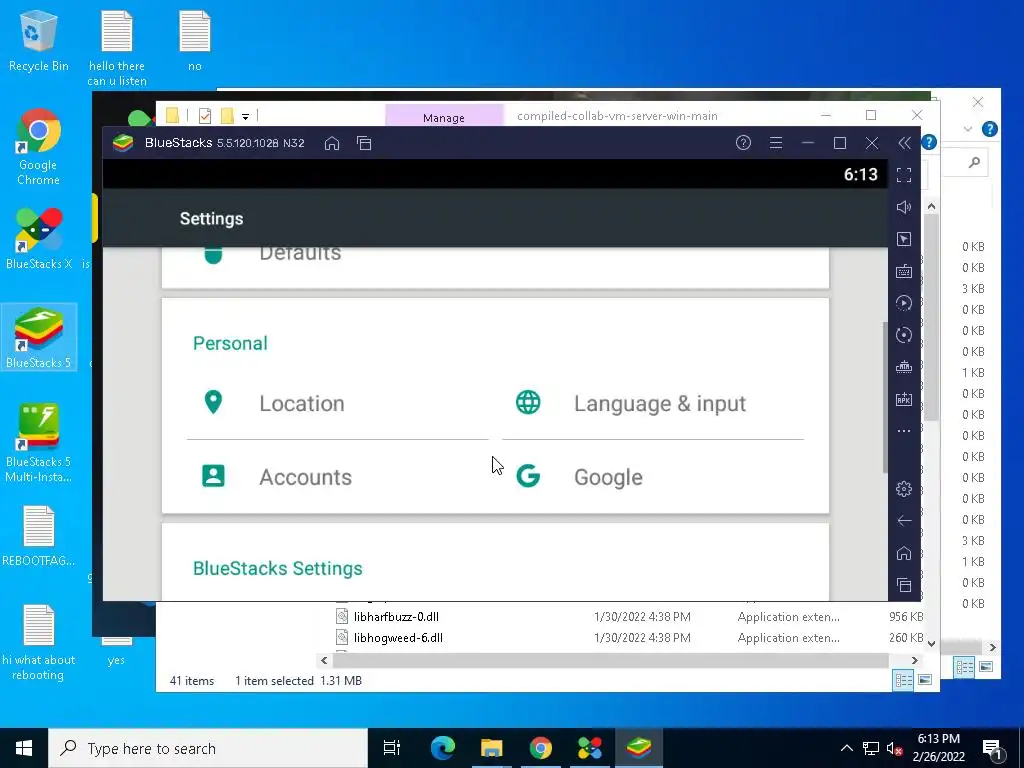Select libharfbuzz-0.dll in File Explorer

tap(396, 616)
